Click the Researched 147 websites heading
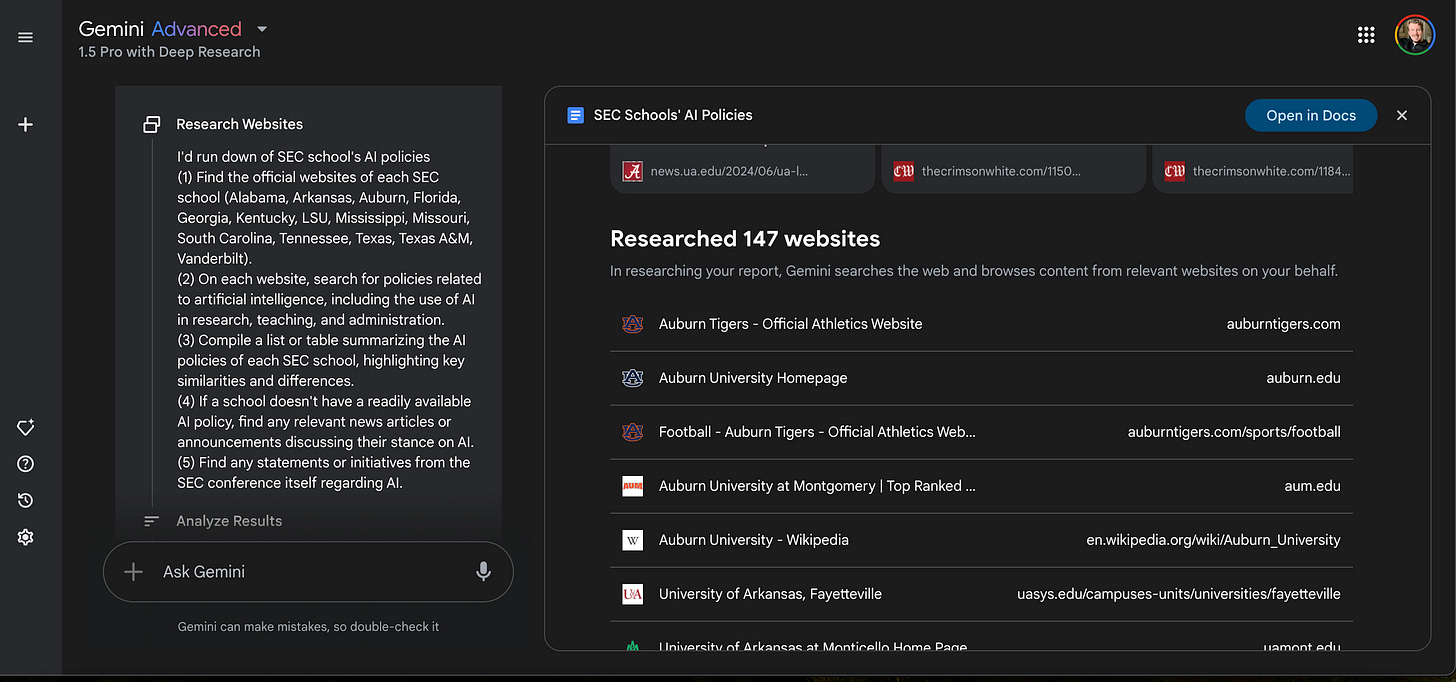This screenshot has height=682, width=1456. (x=745, y=239)
